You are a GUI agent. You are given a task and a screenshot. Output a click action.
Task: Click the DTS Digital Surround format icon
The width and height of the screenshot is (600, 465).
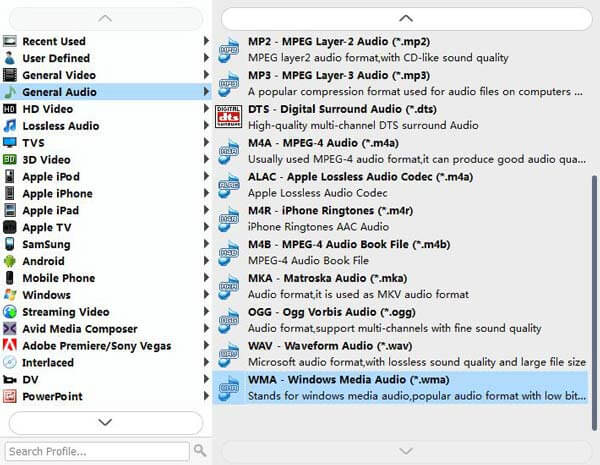228,116
